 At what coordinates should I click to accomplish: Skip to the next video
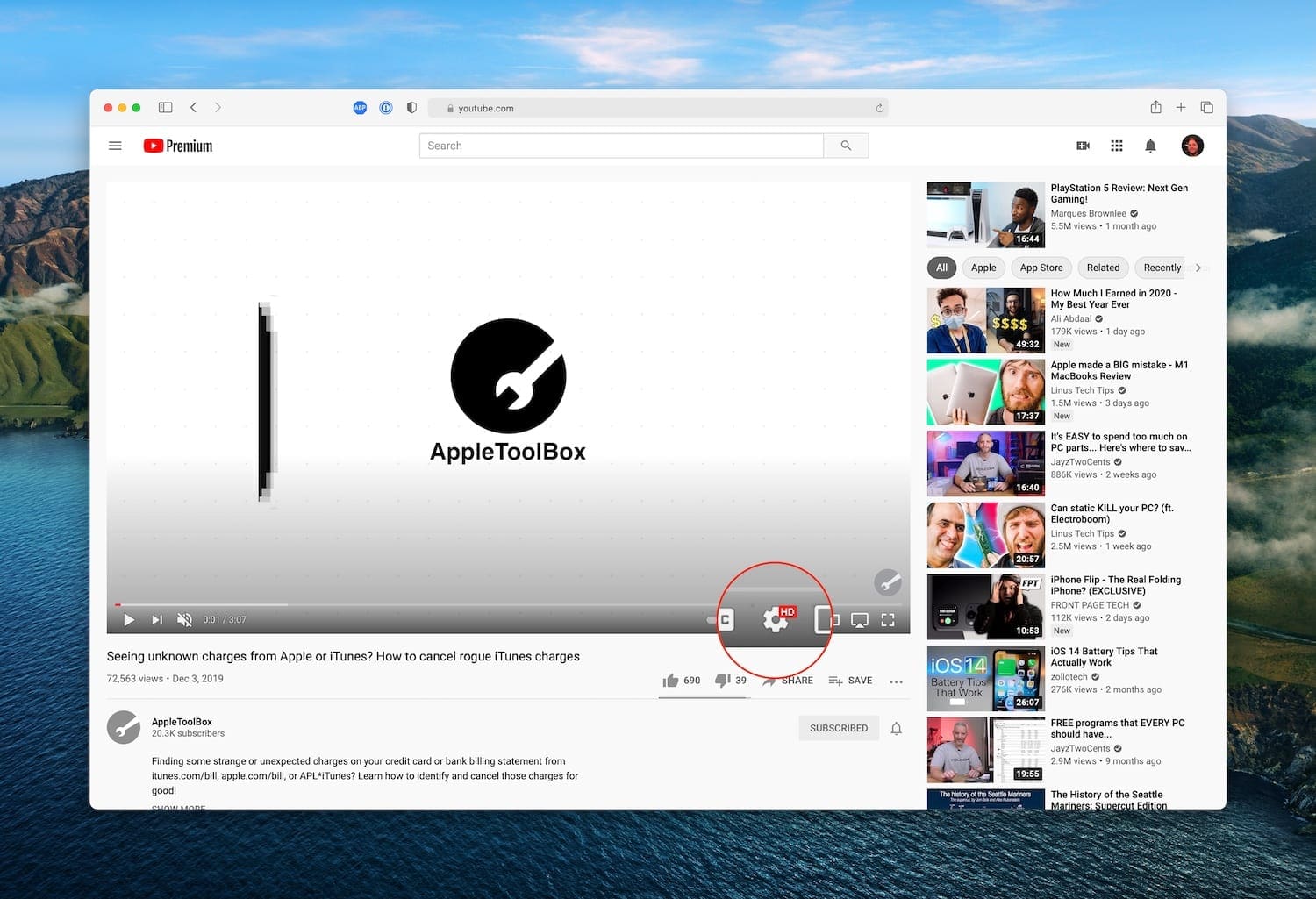point(157,620)
